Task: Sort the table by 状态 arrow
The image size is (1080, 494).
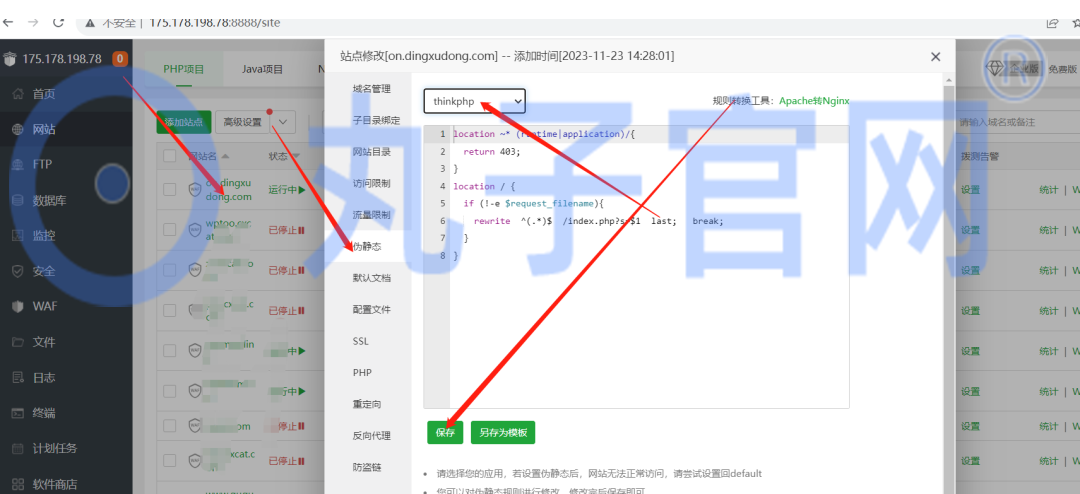Action: (295, 156)
